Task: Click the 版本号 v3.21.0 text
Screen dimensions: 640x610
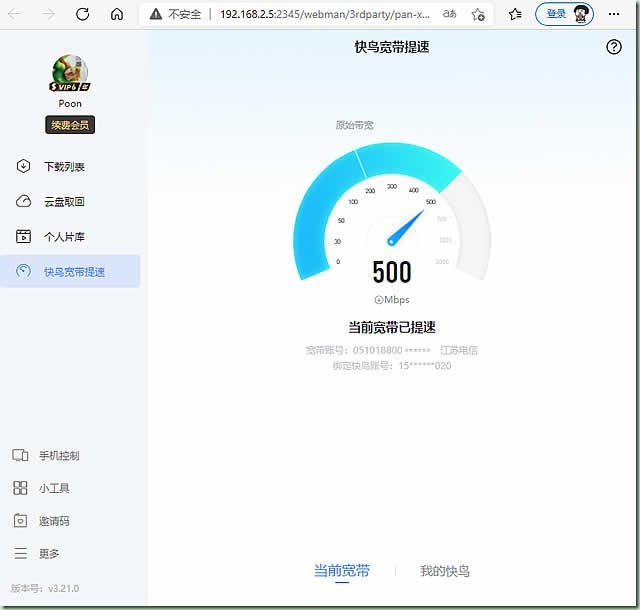Action: [45, 588]
